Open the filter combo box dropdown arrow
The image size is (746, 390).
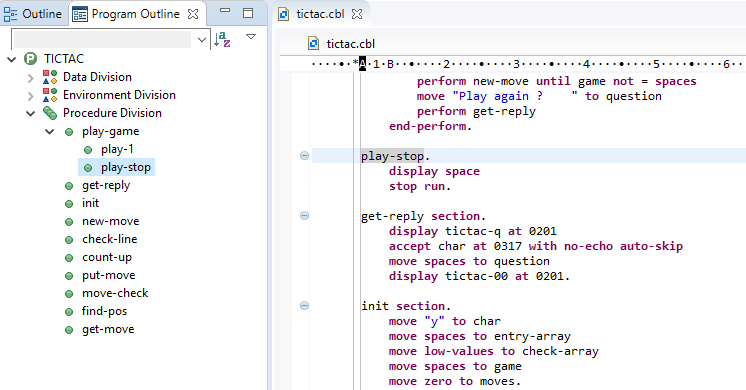(x=202, y=40)
